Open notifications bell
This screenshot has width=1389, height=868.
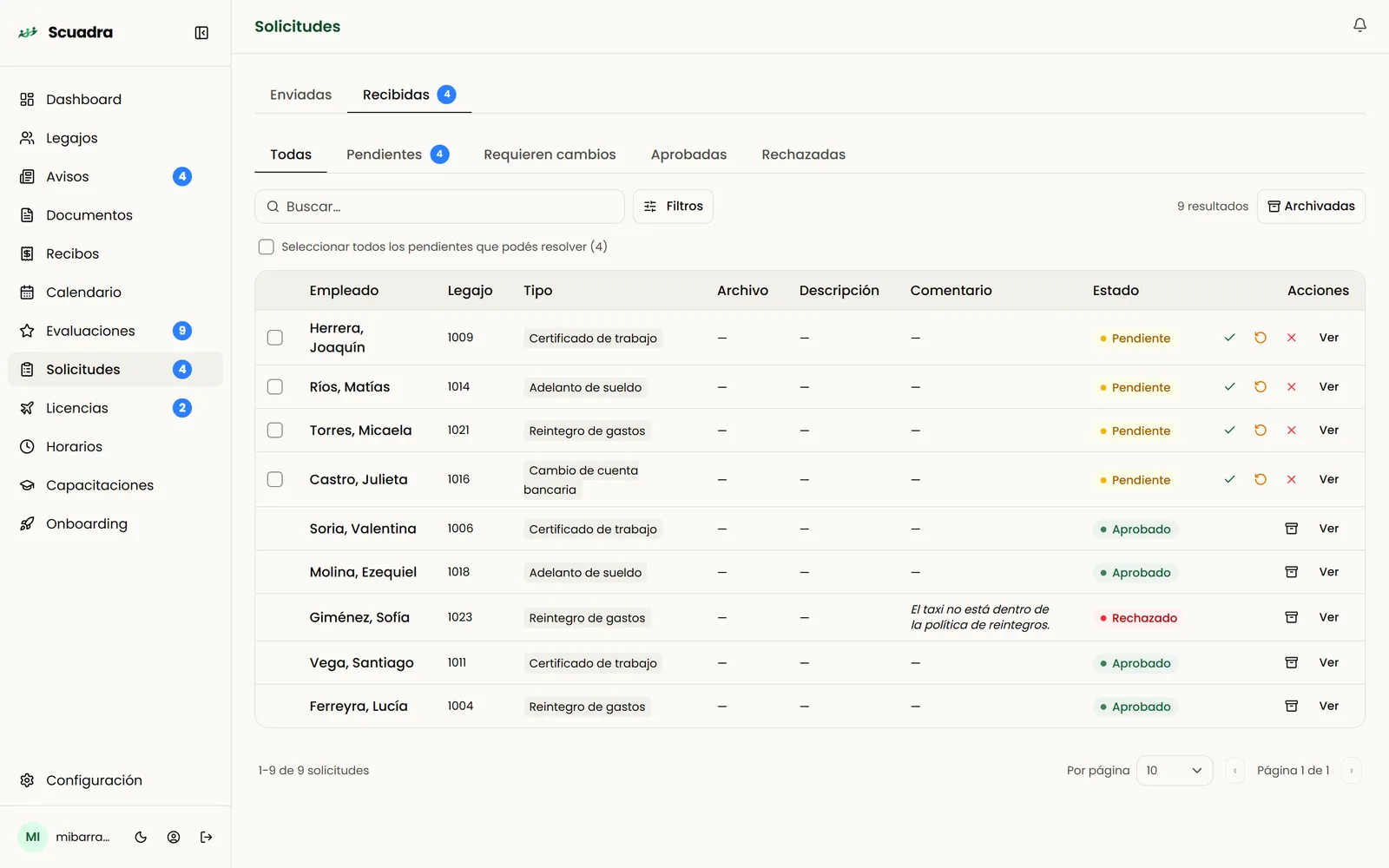tap(1359, 26)
